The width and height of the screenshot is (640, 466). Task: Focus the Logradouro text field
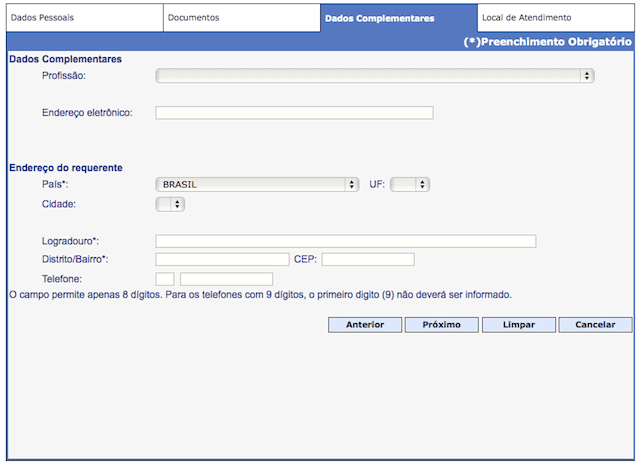coord(346,241)
